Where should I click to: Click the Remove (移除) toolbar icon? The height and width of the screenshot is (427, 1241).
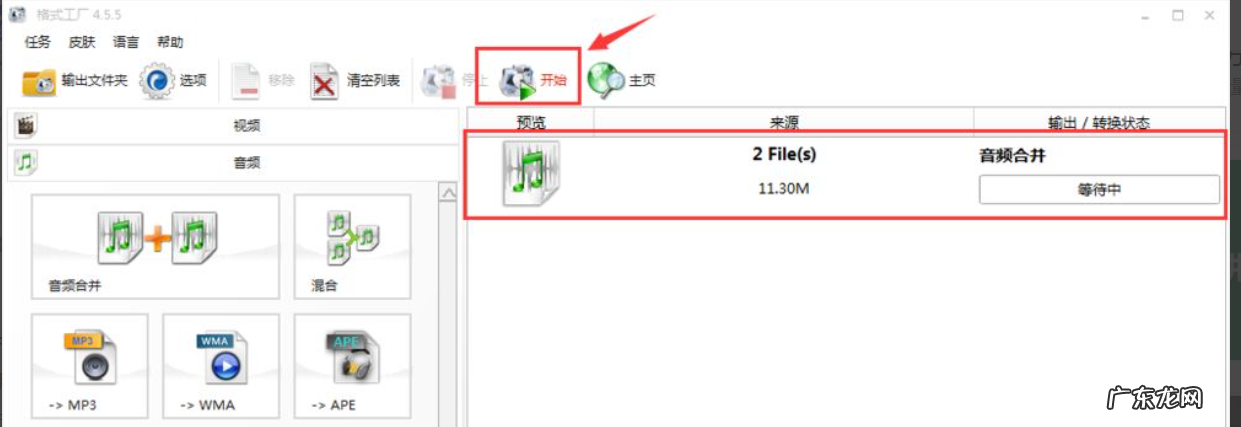246,81
